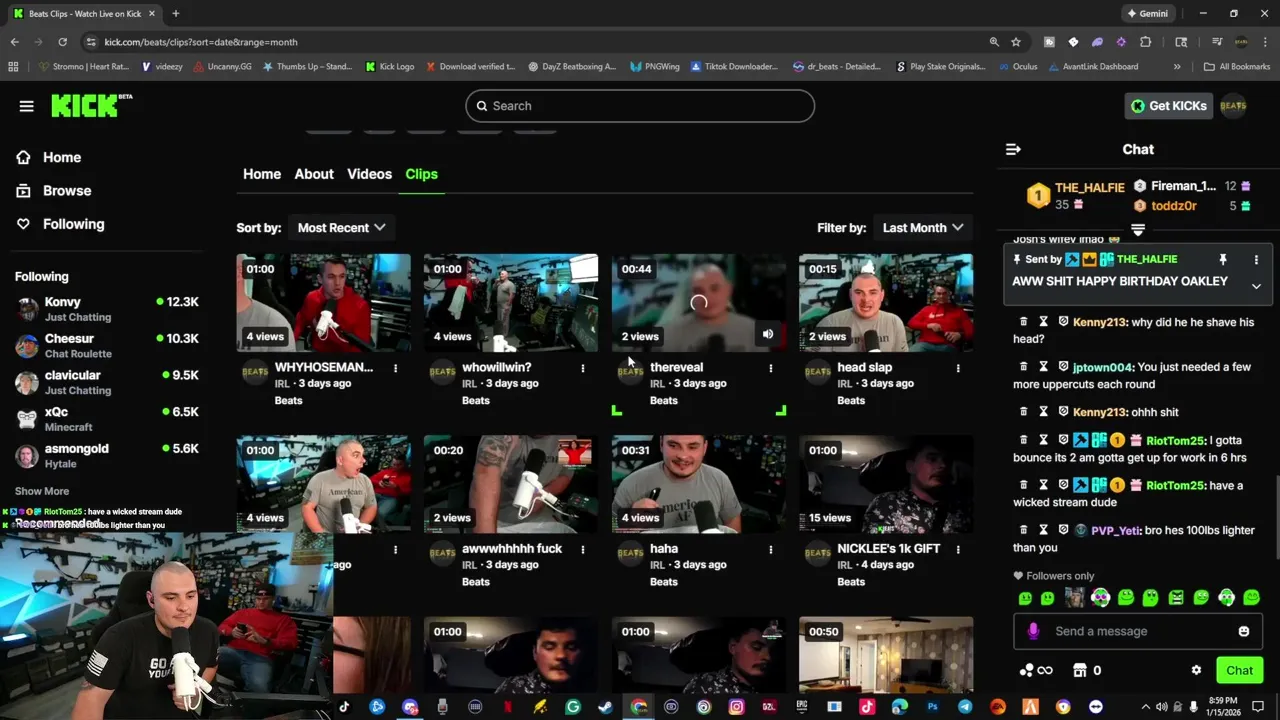1280x720 pixels.
Task: Open the emoji picker in message box
Action: 1243,631
